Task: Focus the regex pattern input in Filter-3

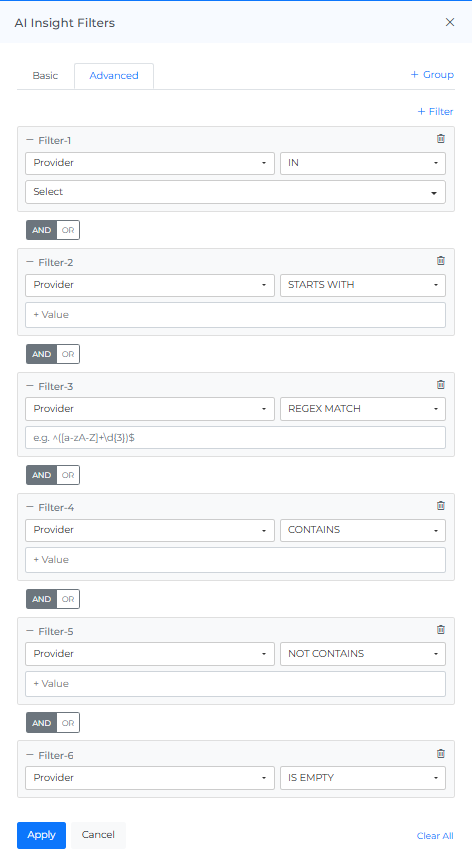Action: (235, 437)
